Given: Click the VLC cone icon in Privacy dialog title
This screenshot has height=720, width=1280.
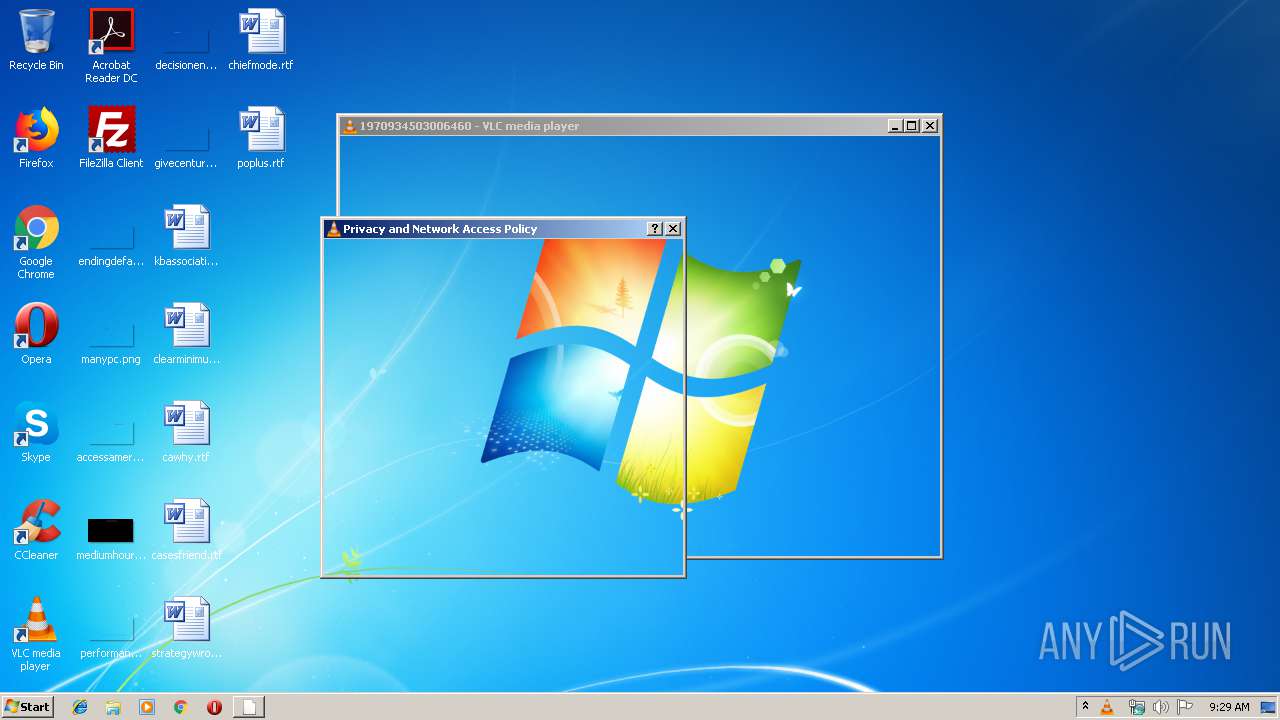Looking at the screenshot, I should click(334, 229).
